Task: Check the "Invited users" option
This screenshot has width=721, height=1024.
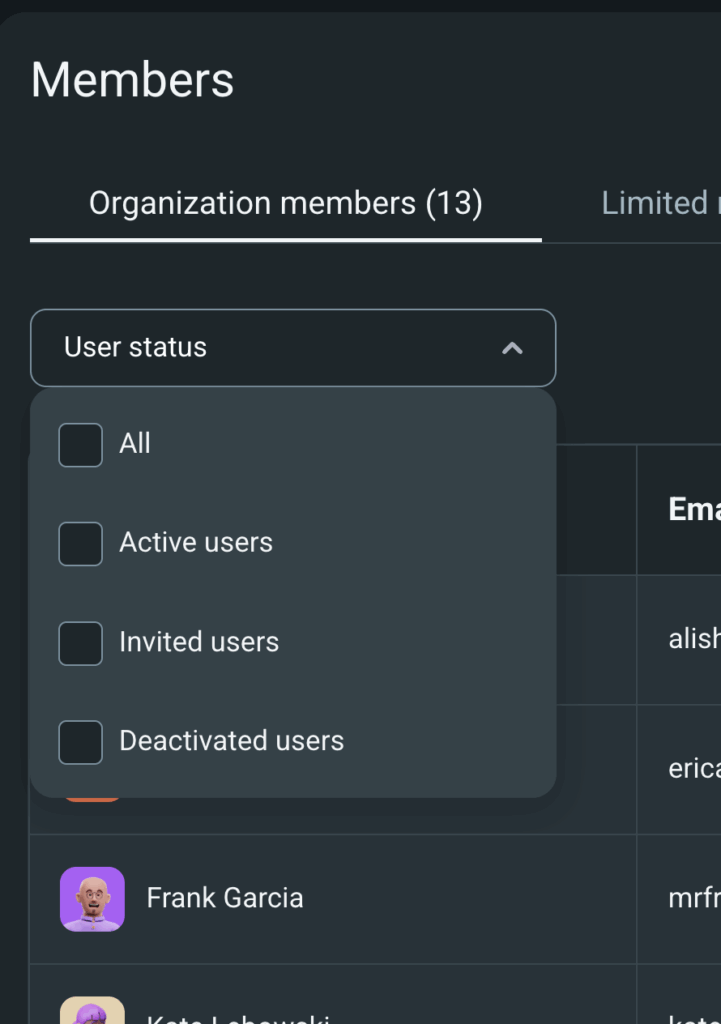Action: click(80, 643)
